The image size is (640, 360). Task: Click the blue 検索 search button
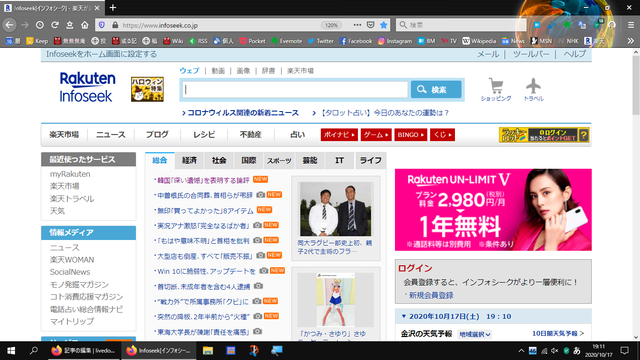436,89
